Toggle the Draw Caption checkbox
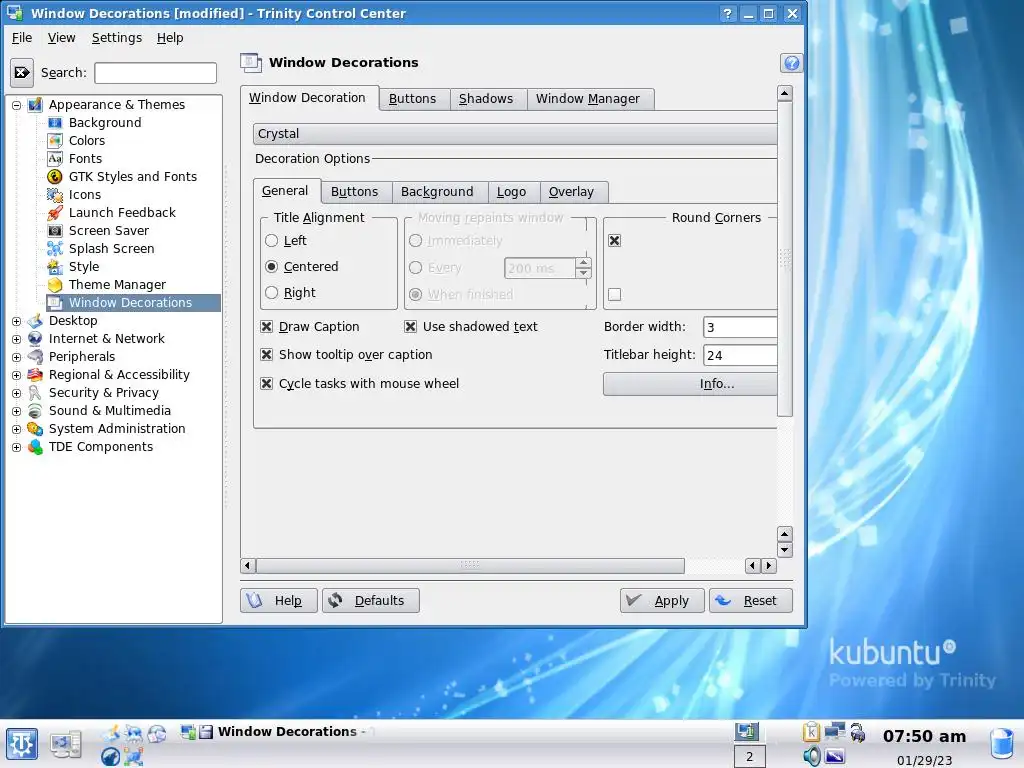The image size is (1024, 768). [x=266, y=327]
